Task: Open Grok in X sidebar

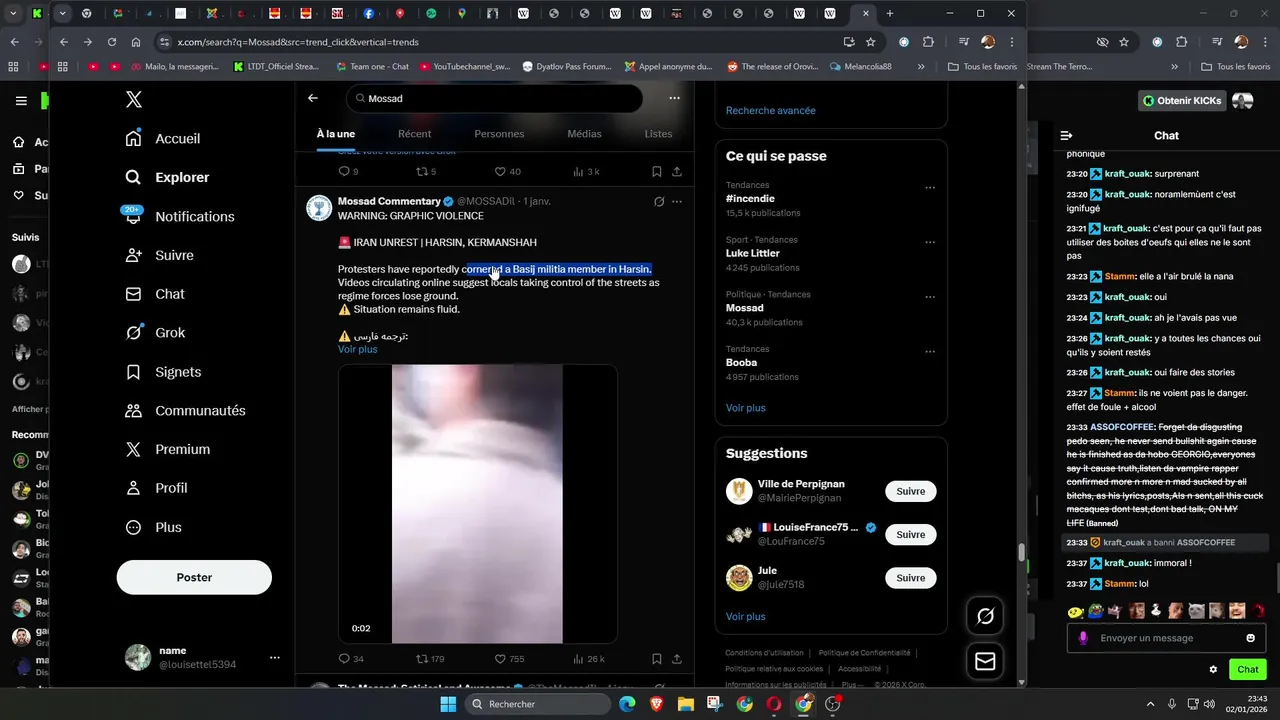Action: coord(155,333)
